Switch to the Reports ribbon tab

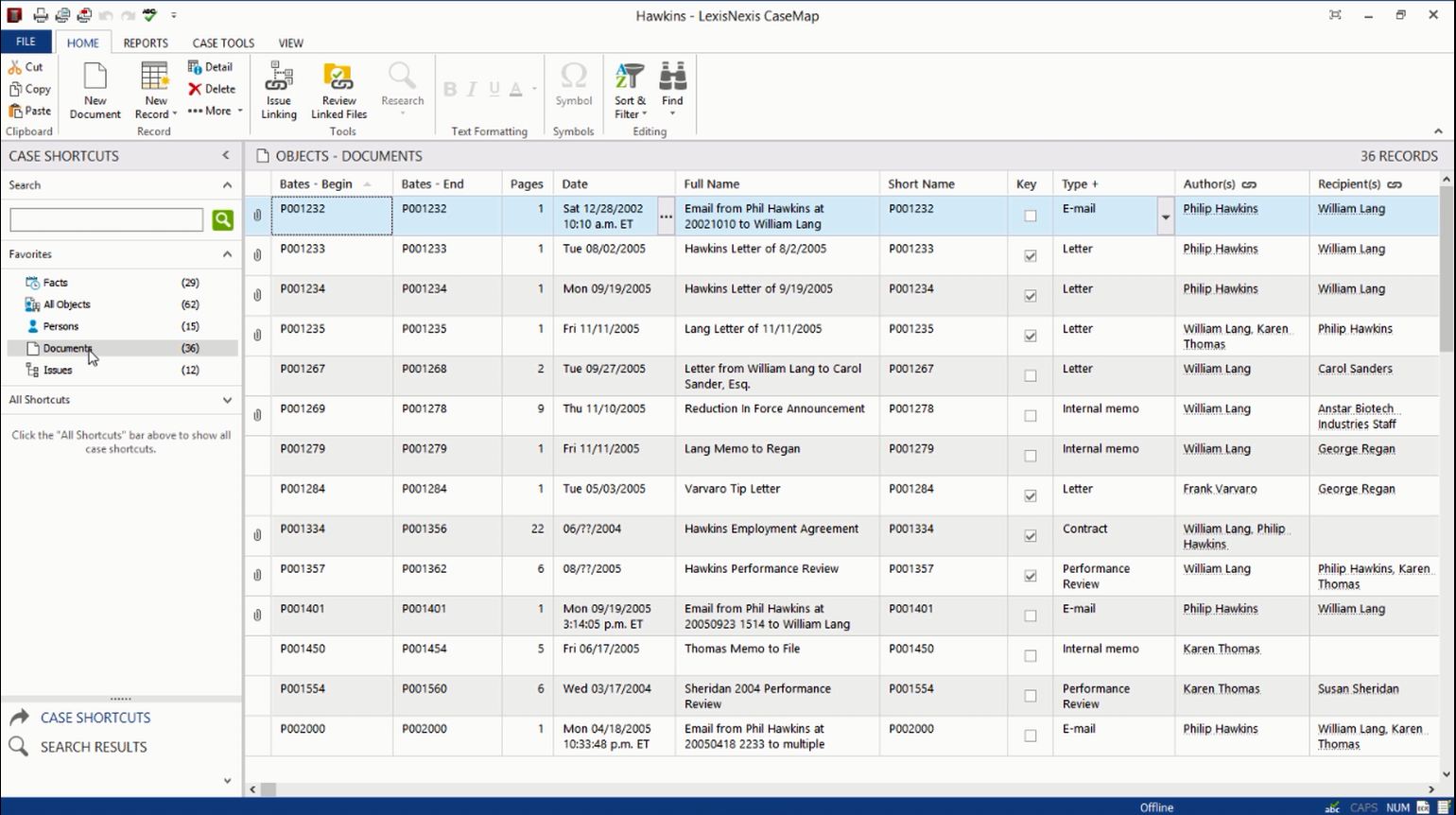(x=146, y=43)
